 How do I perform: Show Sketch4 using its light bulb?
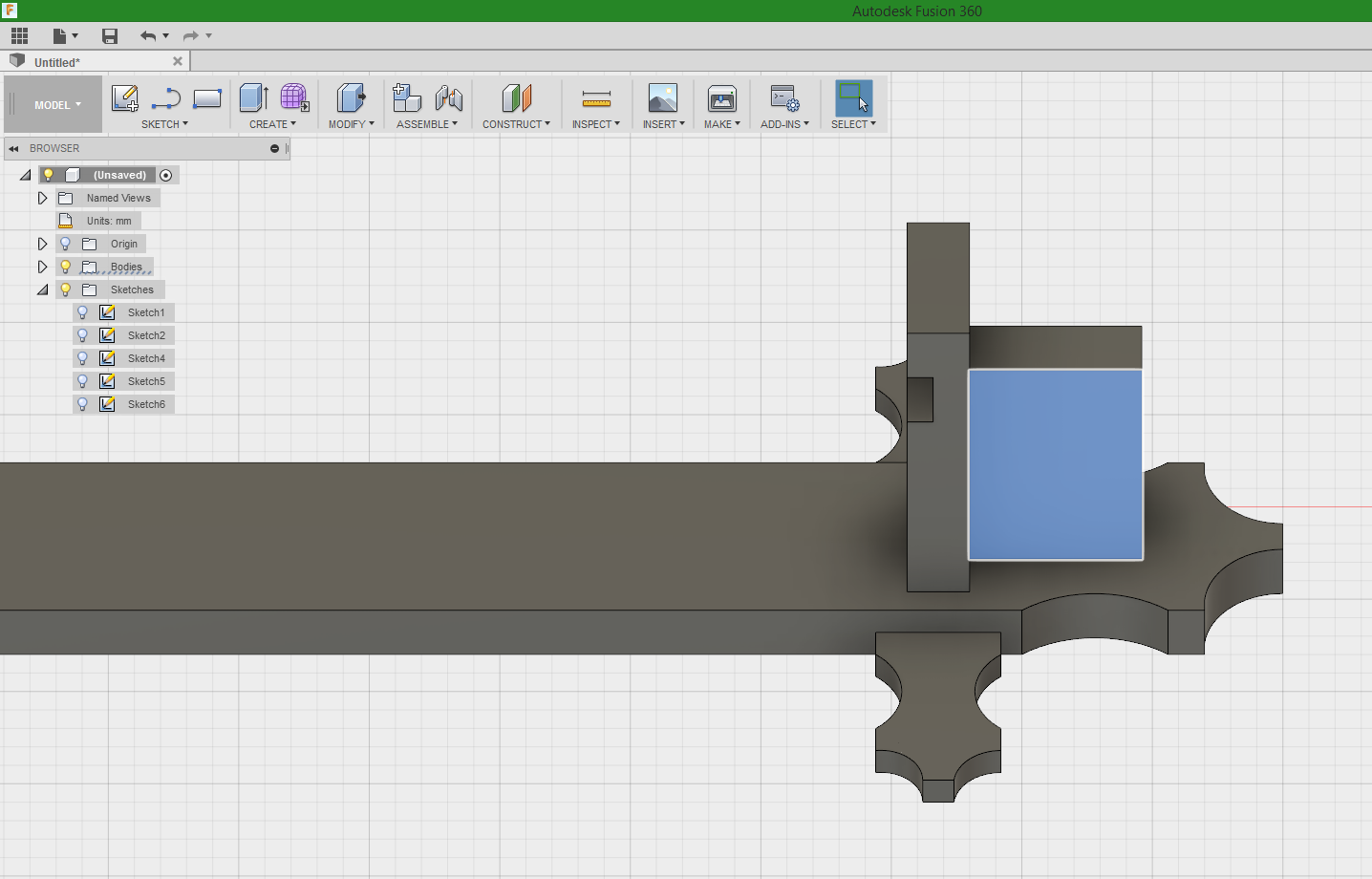83,358
